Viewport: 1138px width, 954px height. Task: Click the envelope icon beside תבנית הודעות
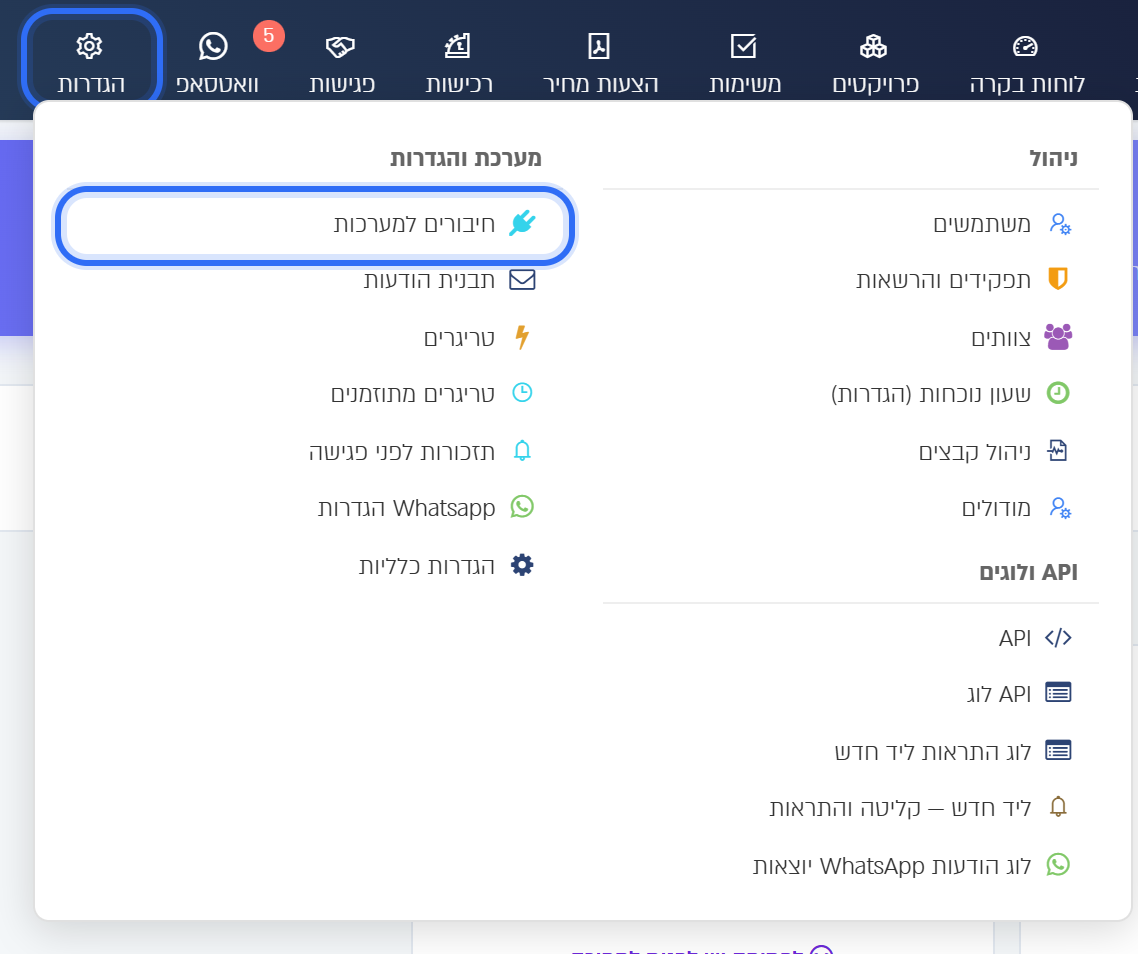(522, 280)
